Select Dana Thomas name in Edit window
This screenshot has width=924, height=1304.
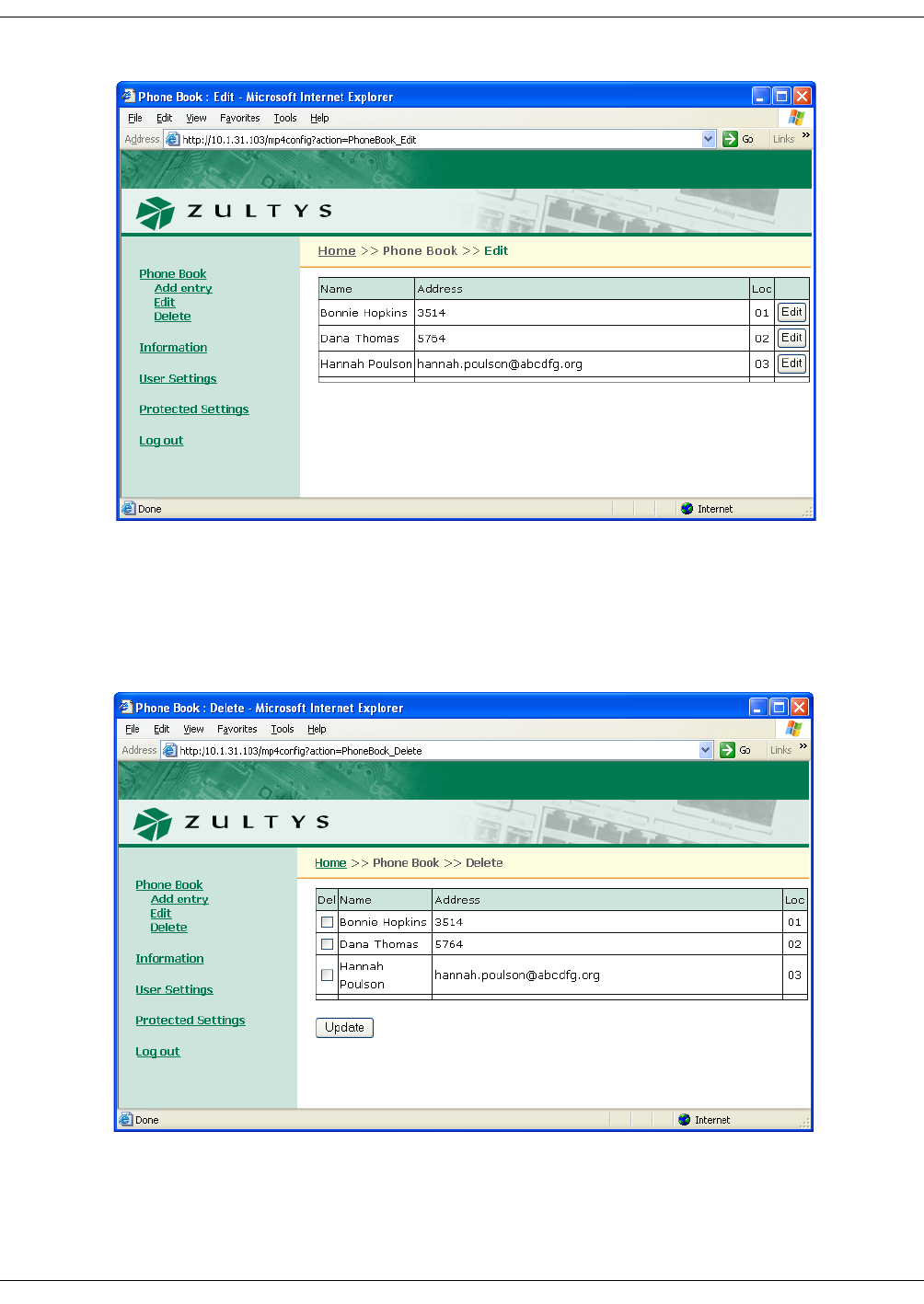coord(360,339)
